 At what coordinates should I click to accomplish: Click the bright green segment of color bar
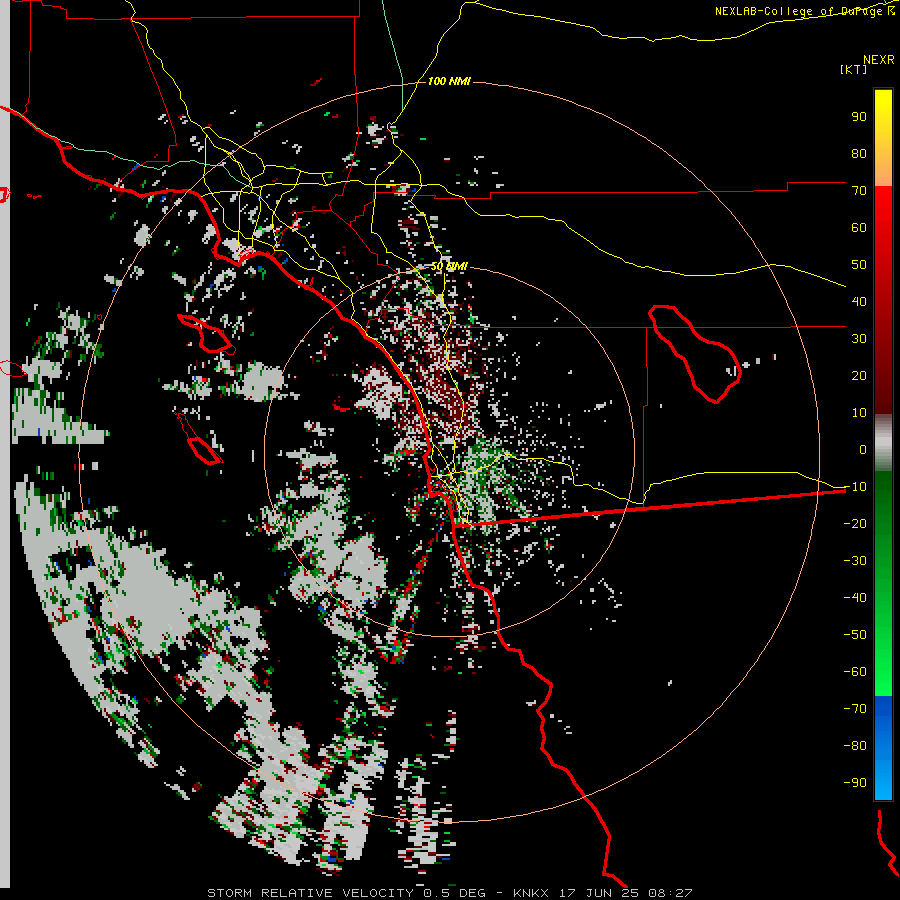(x=883, y=660)
